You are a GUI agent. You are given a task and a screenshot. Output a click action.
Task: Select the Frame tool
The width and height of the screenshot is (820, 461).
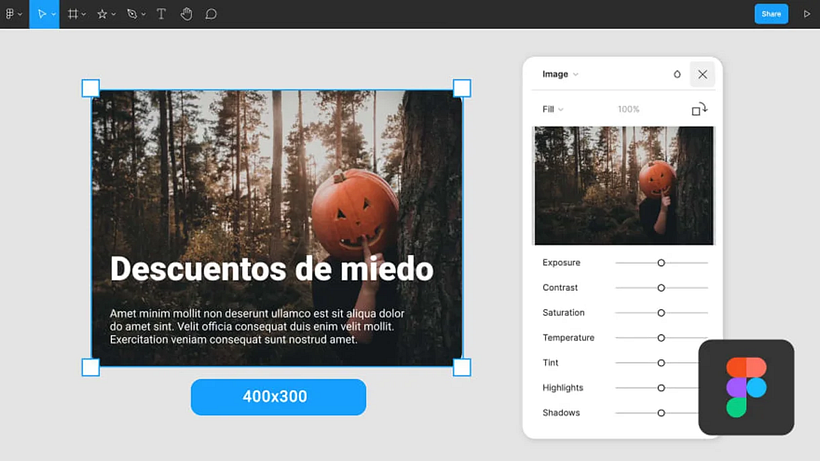[73, 14]
